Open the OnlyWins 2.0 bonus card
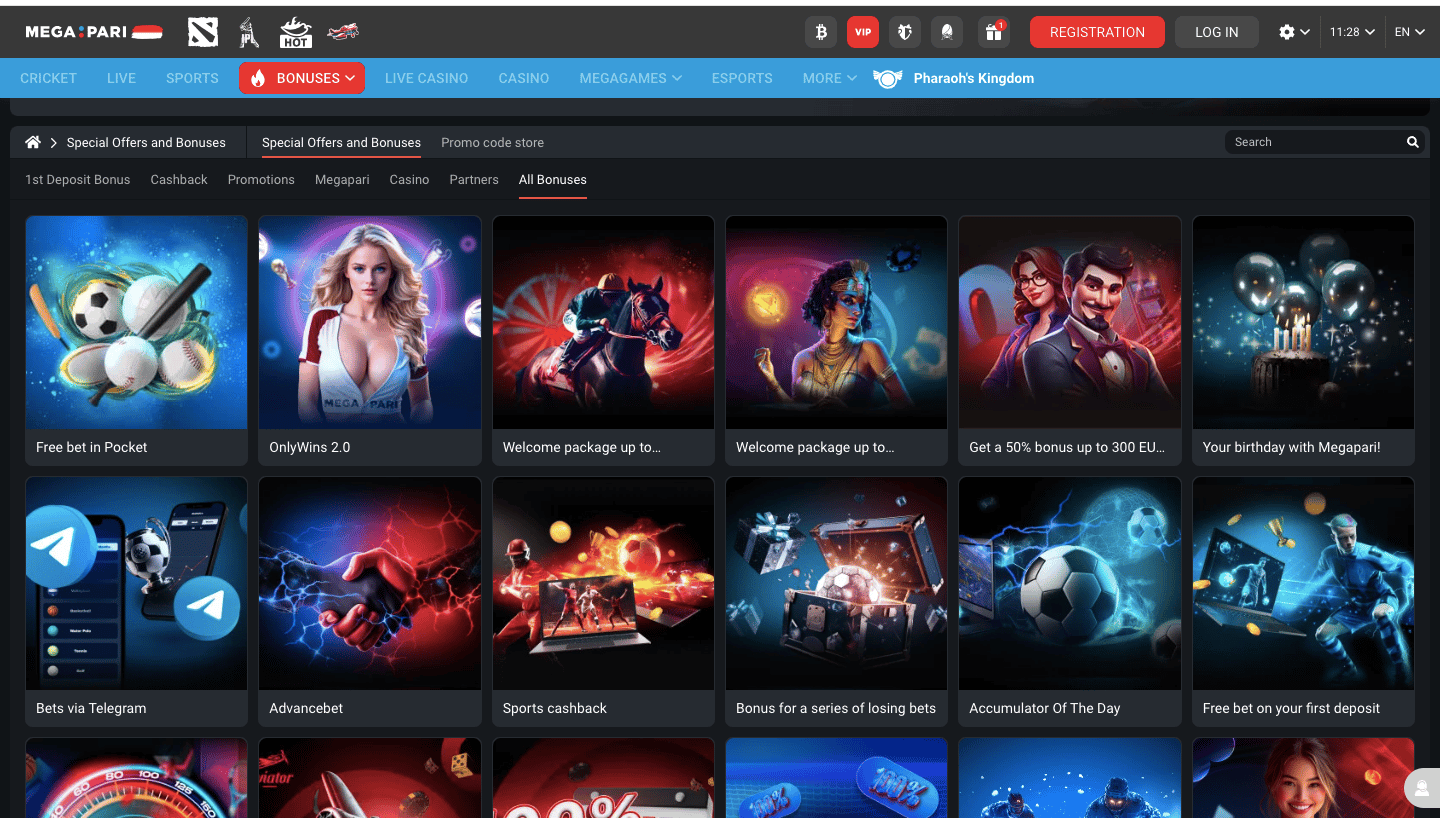 pos(370,340)
